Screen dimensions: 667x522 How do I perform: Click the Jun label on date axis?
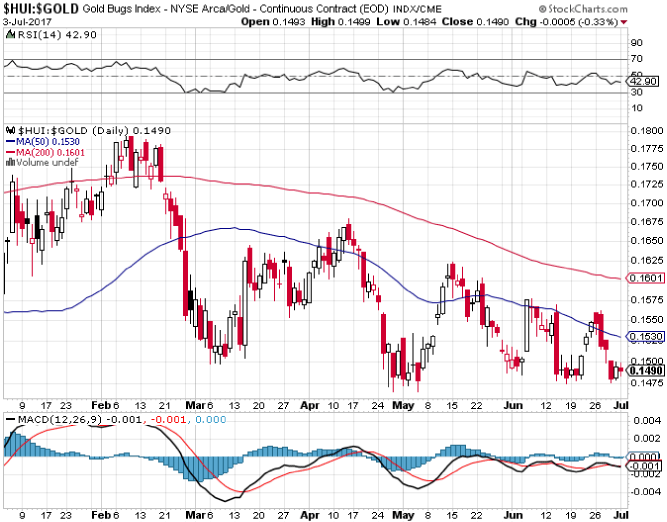click(x=512, y=433)
